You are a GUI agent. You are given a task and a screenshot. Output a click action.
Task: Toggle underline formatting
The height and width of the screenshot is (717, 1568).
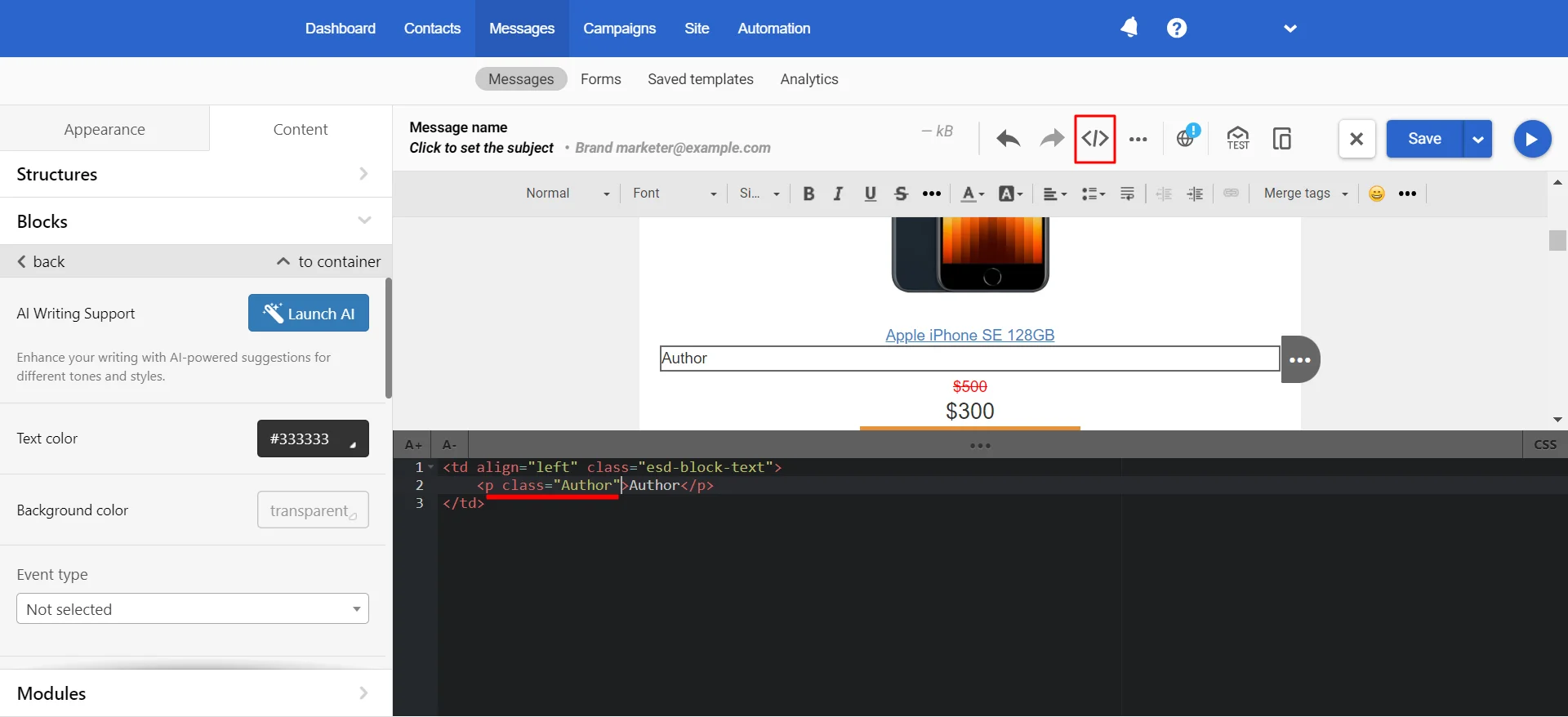pyautogui.click(x=870, y=194)
